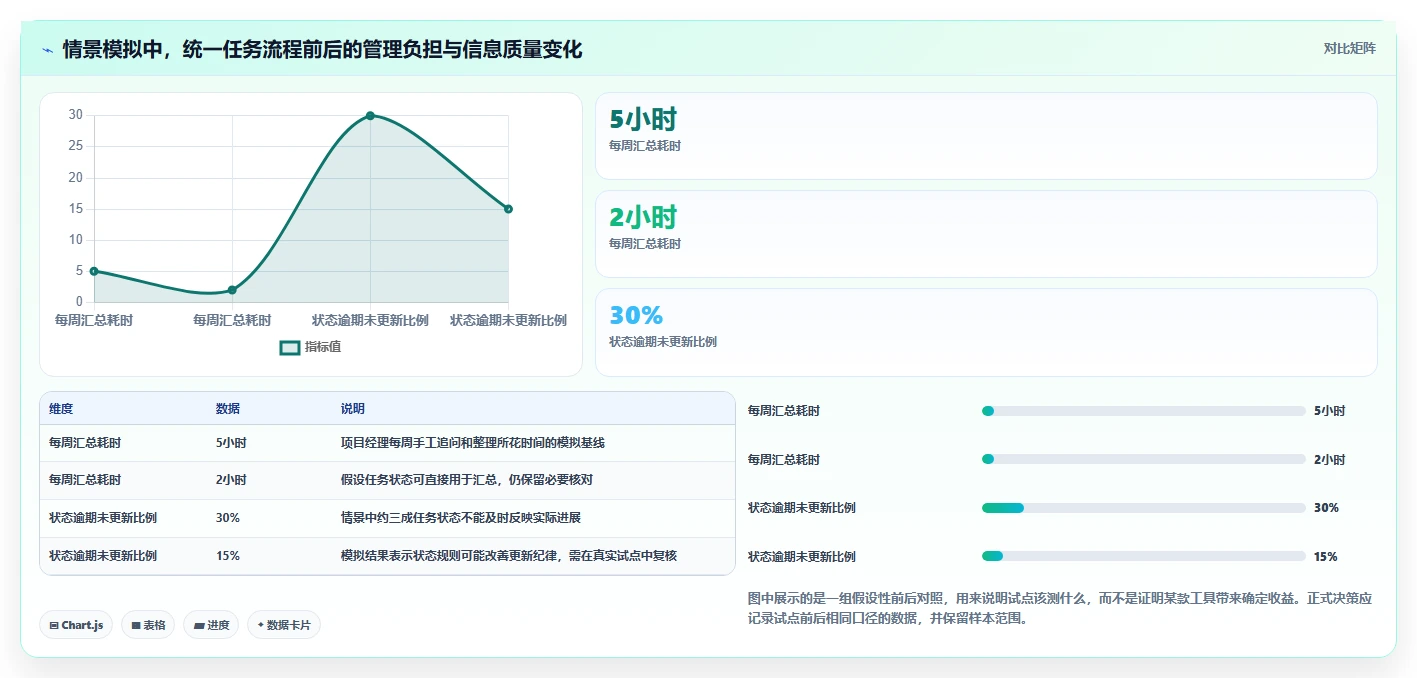This screenshot has width=1417, height=678.
Task: Click the 进度 chip
Action: 211,625
